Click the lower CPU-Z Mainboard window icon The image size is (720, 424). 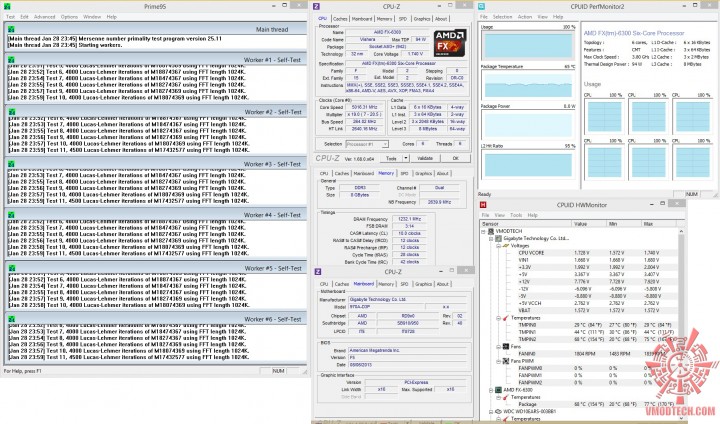tap(318, 271)
